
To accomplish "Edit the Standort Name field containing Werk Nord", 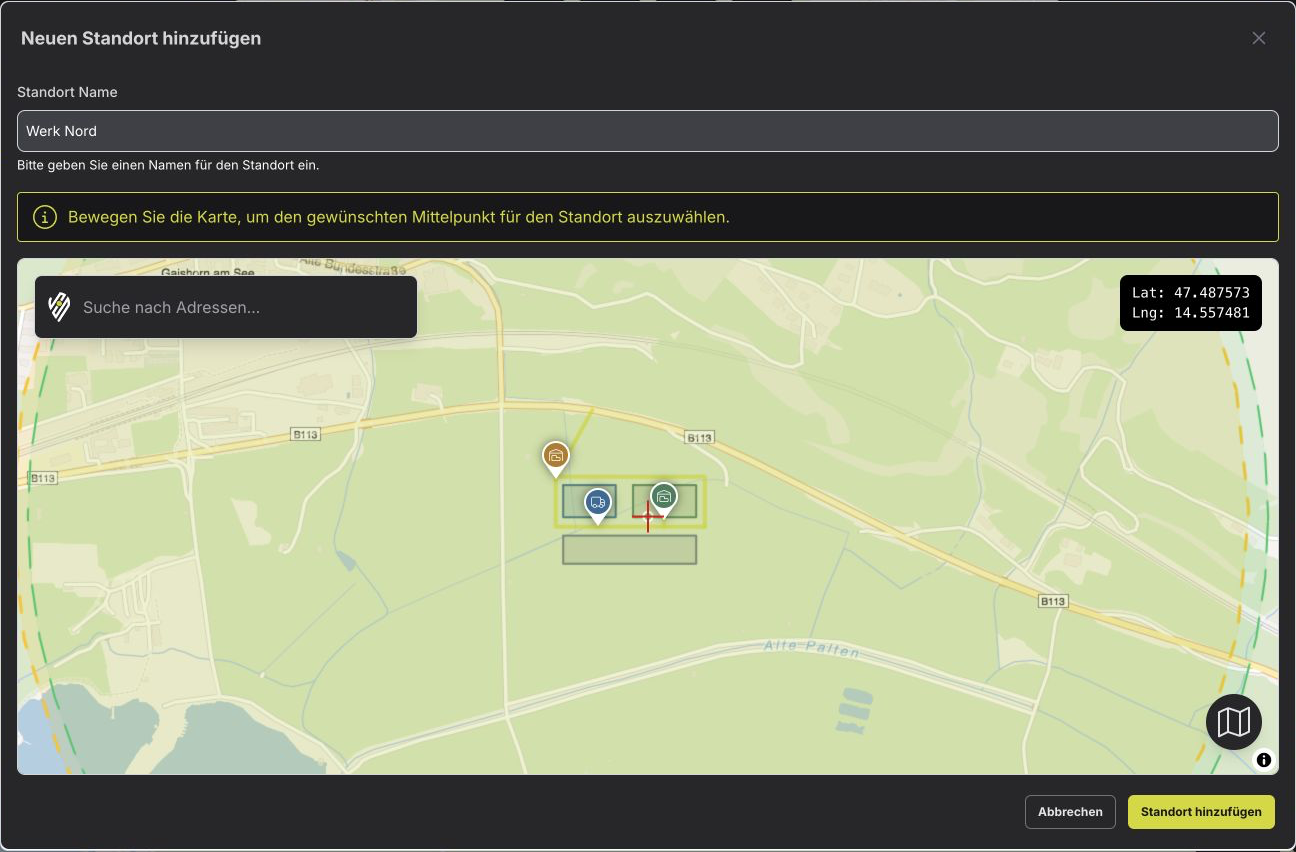I will pos(648,131).
